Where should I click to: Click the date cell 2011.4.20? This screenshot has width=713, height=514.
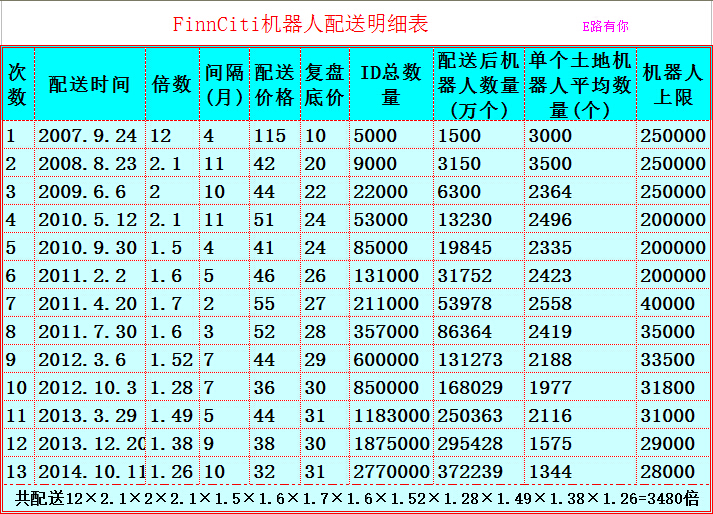(x=90, y=303)
